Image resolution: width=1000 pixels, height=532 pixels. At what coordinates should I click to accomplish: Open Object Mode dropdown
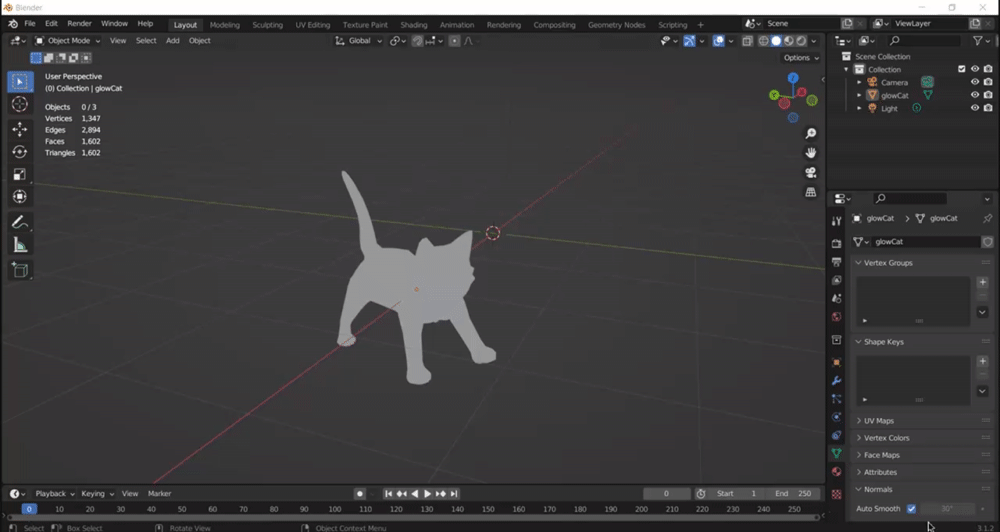tap(68, 41)
